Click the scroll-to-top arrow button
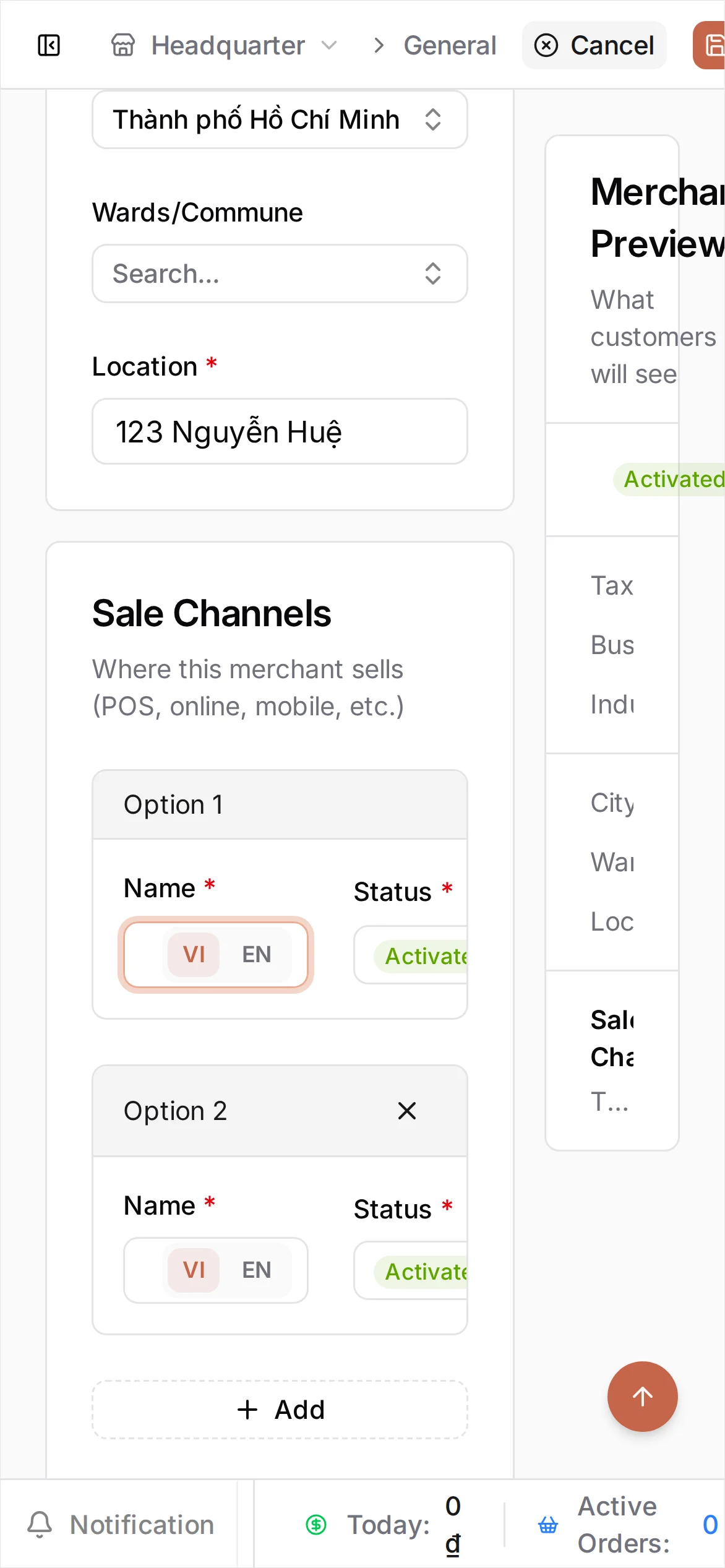Image resolution: width=725 pixels, height=1568 pixels. 643,1397
